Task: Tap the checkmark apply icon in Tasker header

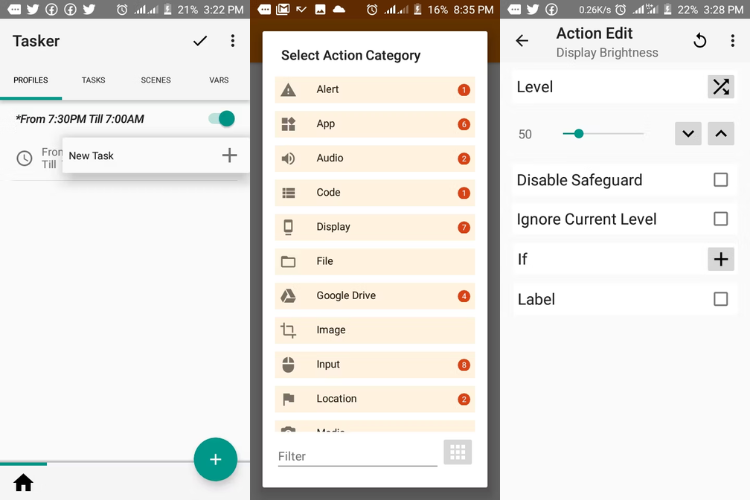Action: pyautogui.click(x=200, y=41)
